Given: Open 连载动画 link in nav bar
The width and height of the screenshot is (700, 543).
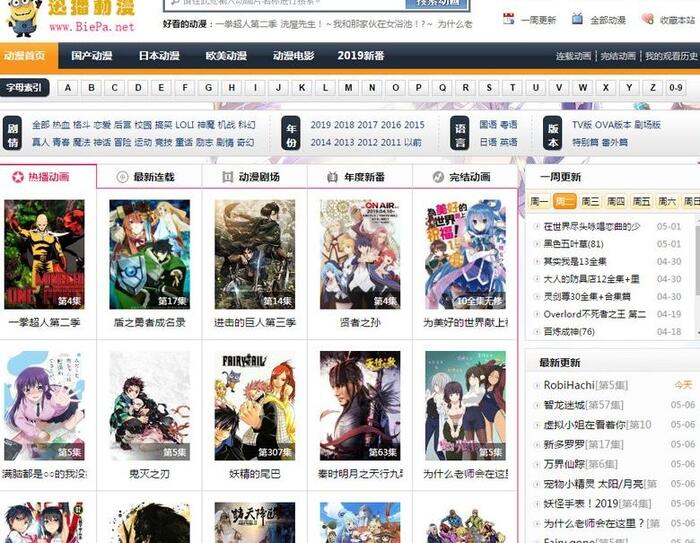Looking at the screenshot, I should 573,56.
